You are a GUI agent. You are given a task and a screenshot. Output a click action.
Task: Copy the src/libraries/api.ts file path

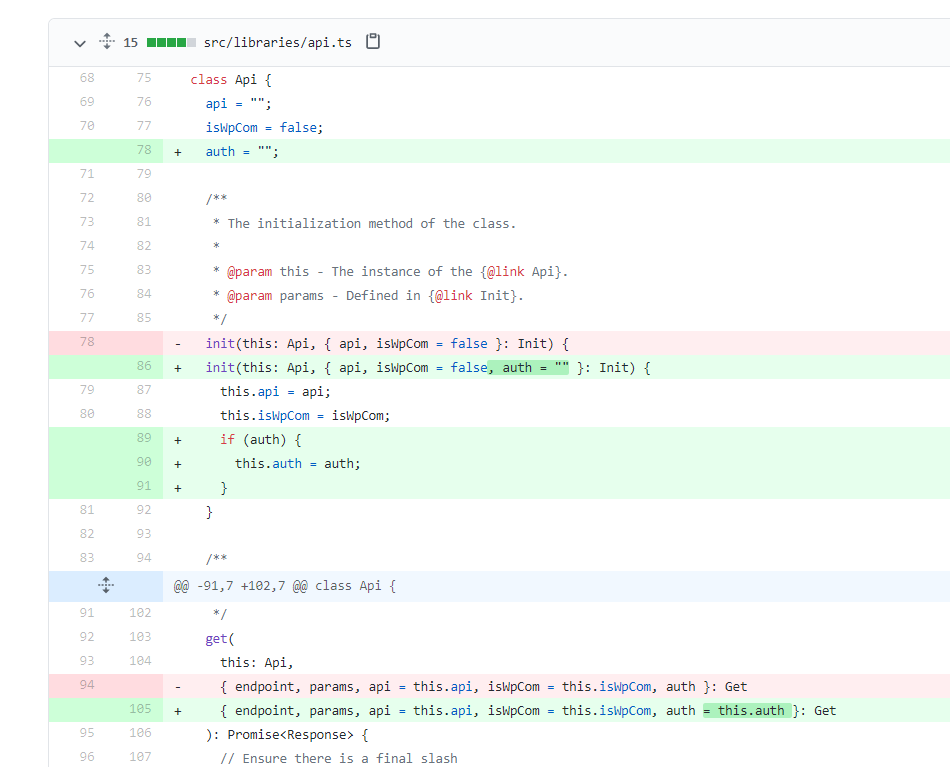click(373, 42)
